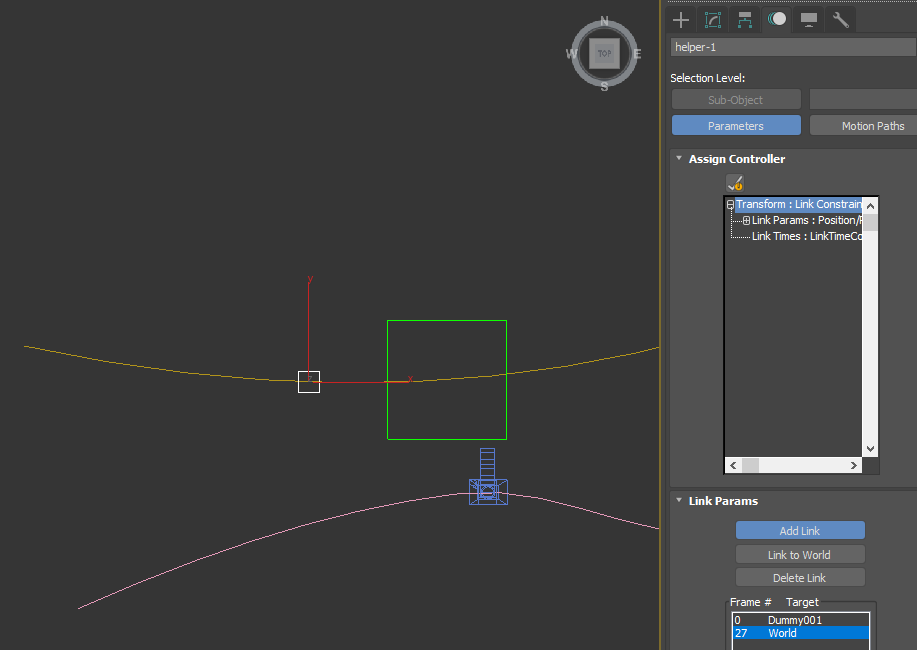Switch to the Hierarchy panel tab

tap(745, 19)
